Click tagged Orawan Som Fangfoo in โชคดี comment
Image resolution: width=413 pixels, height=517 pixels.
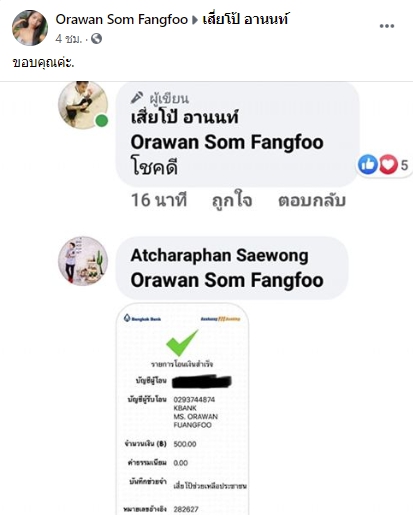click(227, 142)
